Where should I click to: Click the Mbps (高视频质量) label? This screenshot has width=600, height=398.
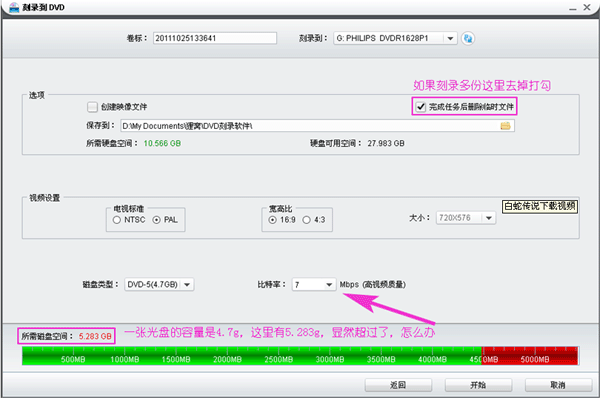(372, 284)
